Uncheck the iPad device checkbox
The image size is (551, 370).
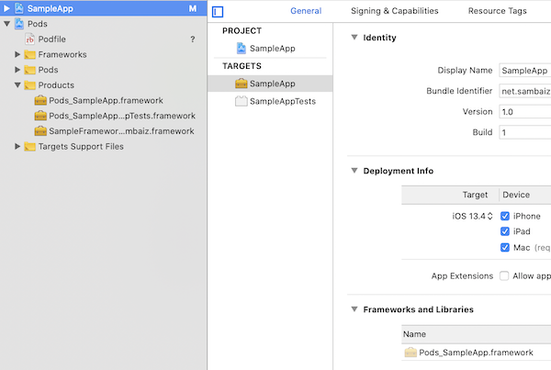pos(505,232)
